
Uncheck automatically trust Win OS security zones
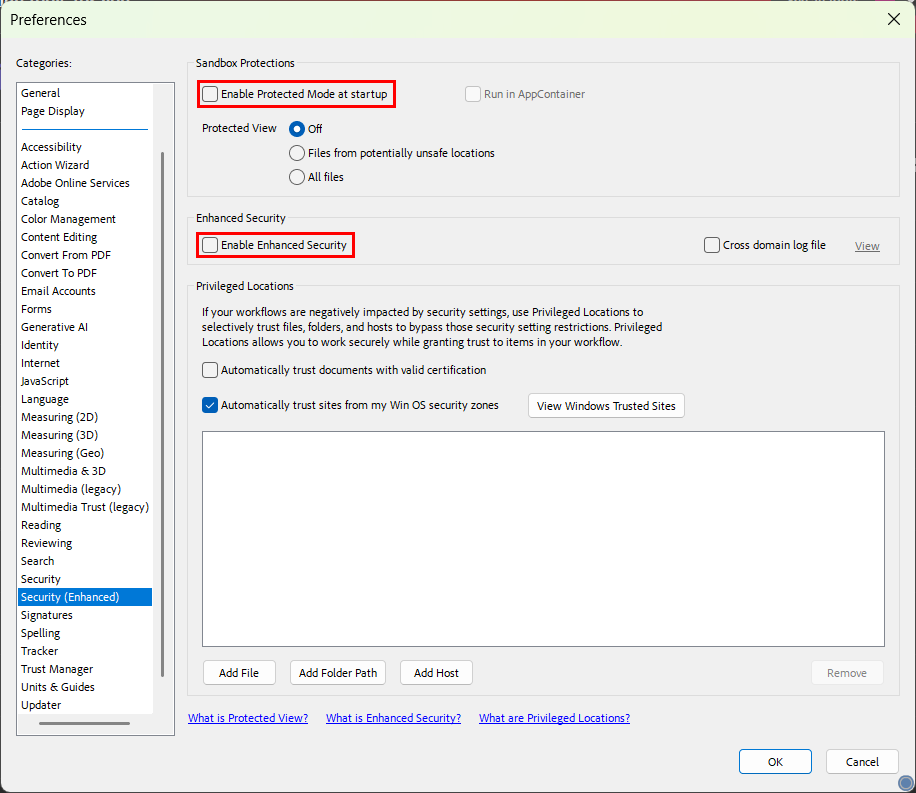(210, 405)
